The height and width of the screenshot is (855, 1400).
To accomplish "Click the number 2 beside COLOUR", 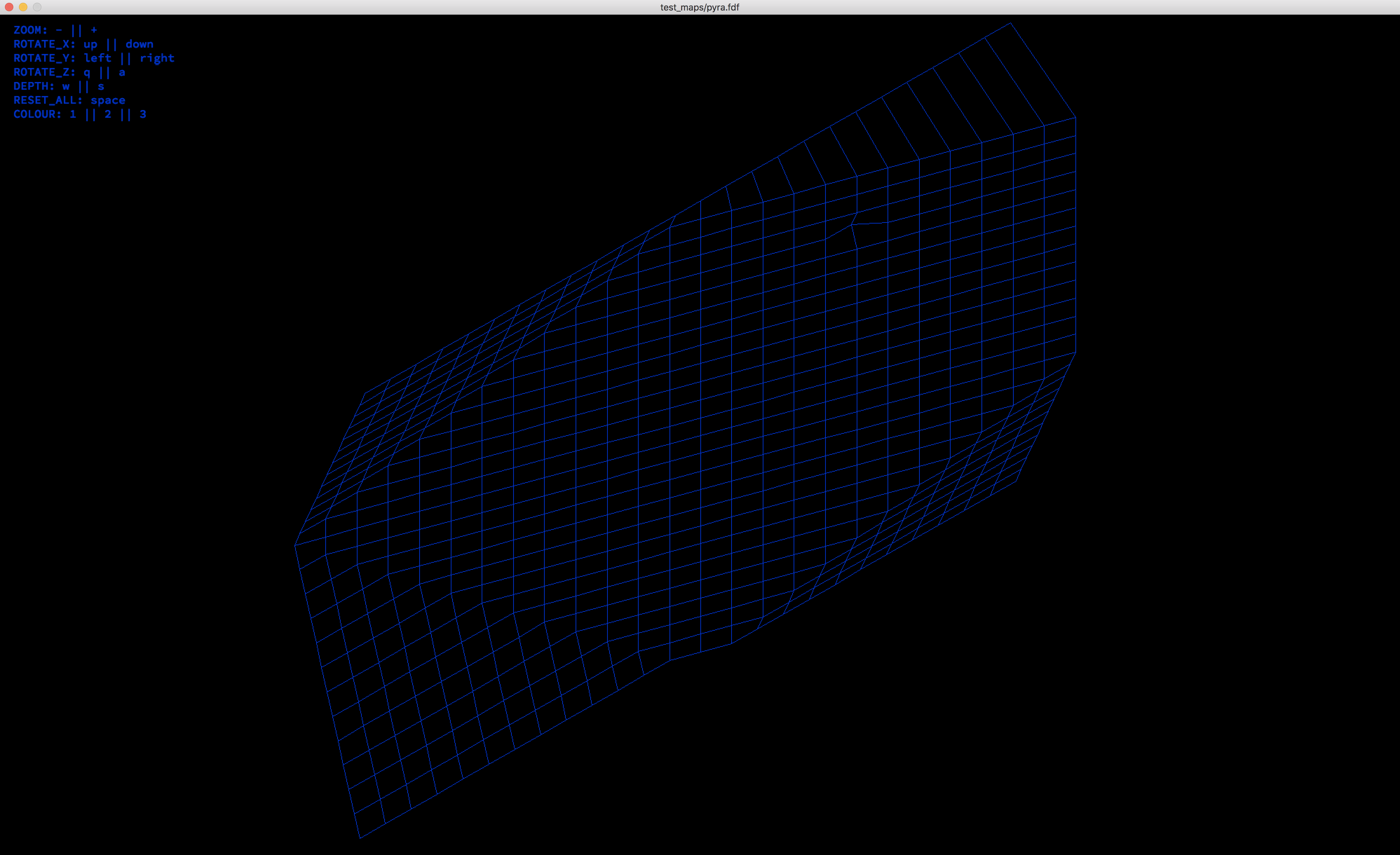I will [108, 114].
